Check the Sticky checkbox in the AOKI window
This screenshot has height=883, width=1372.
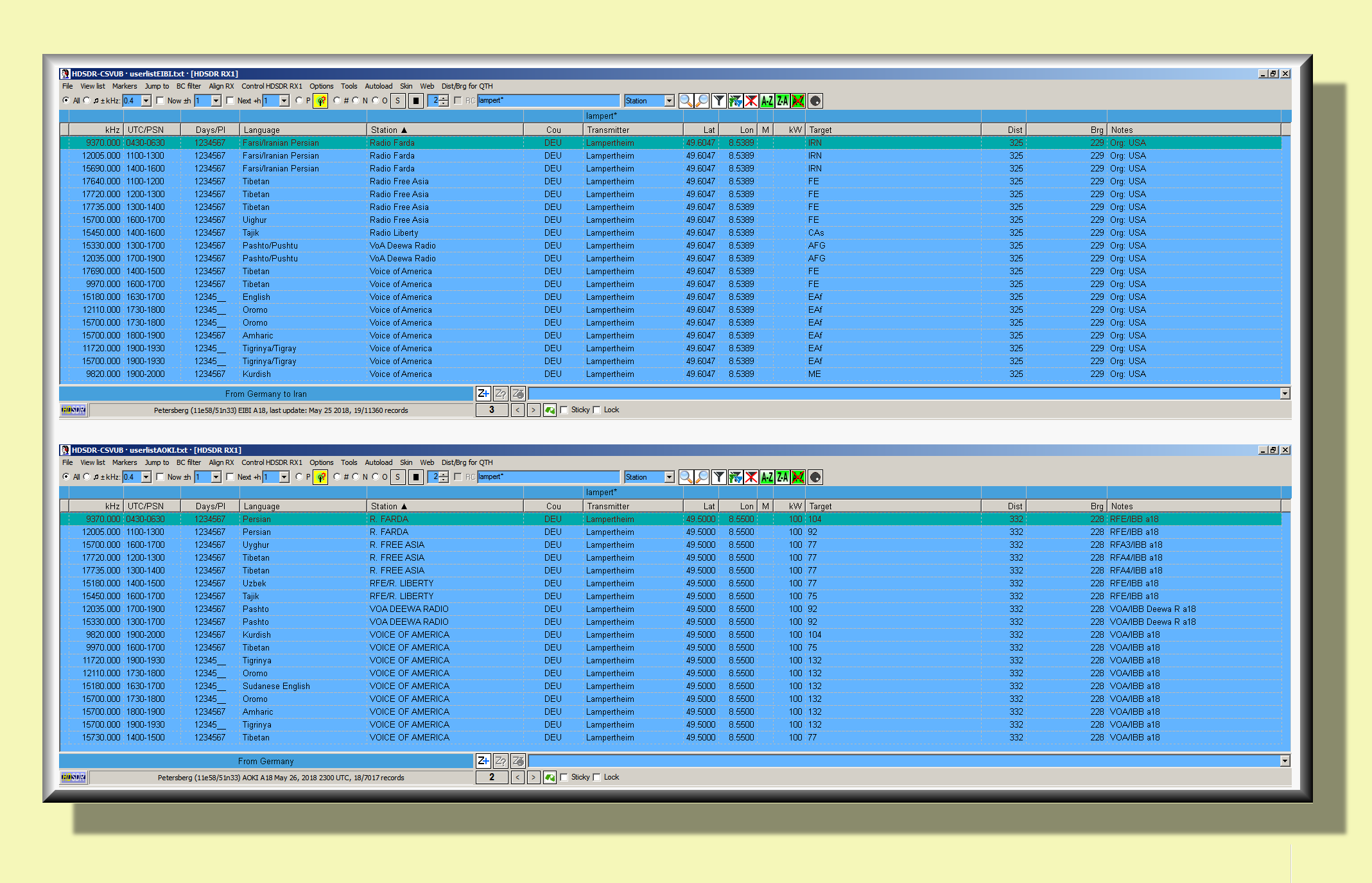point(564,777)
